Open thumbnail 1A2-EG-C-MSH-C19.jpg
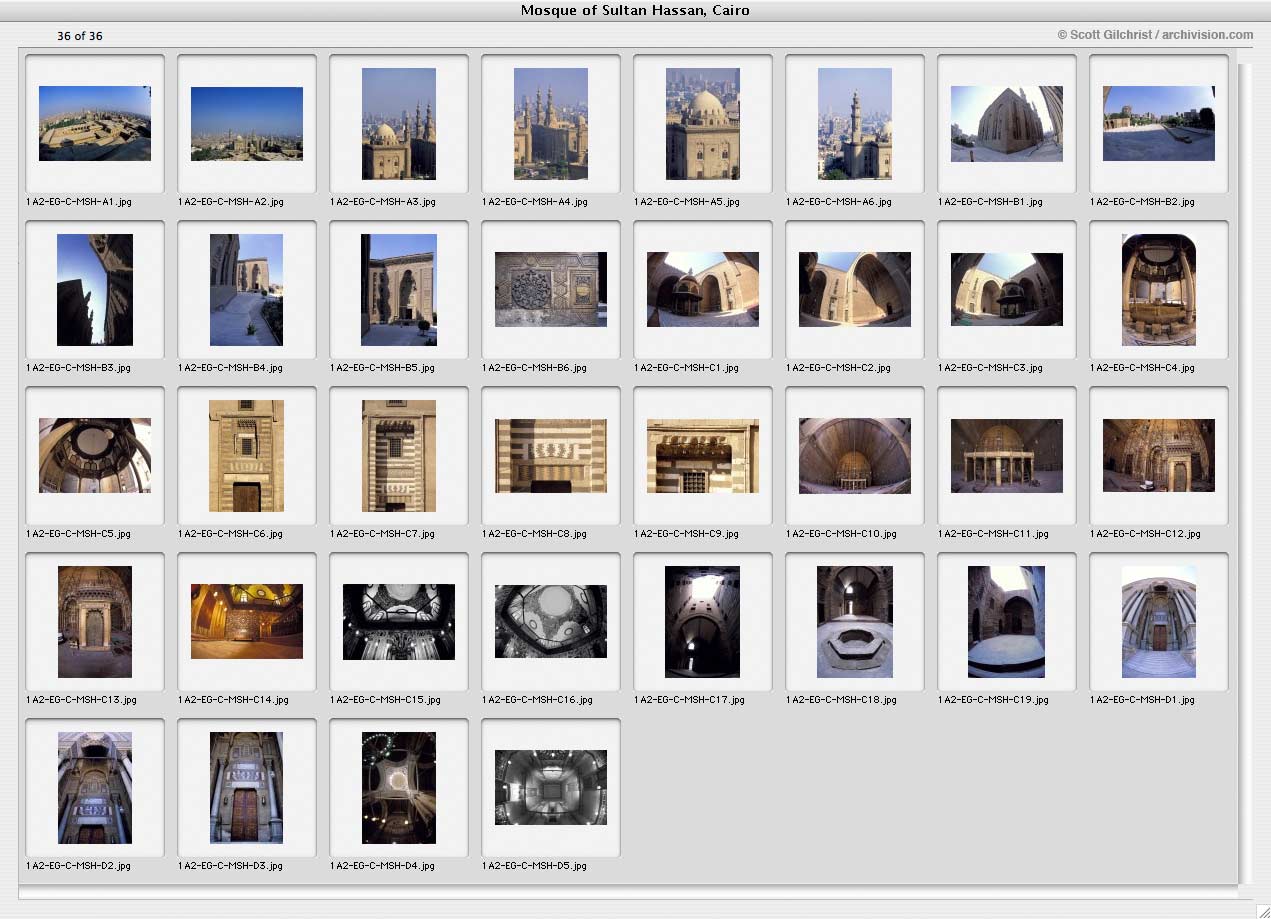The image size is (1271, 919). pos(1007,622)
